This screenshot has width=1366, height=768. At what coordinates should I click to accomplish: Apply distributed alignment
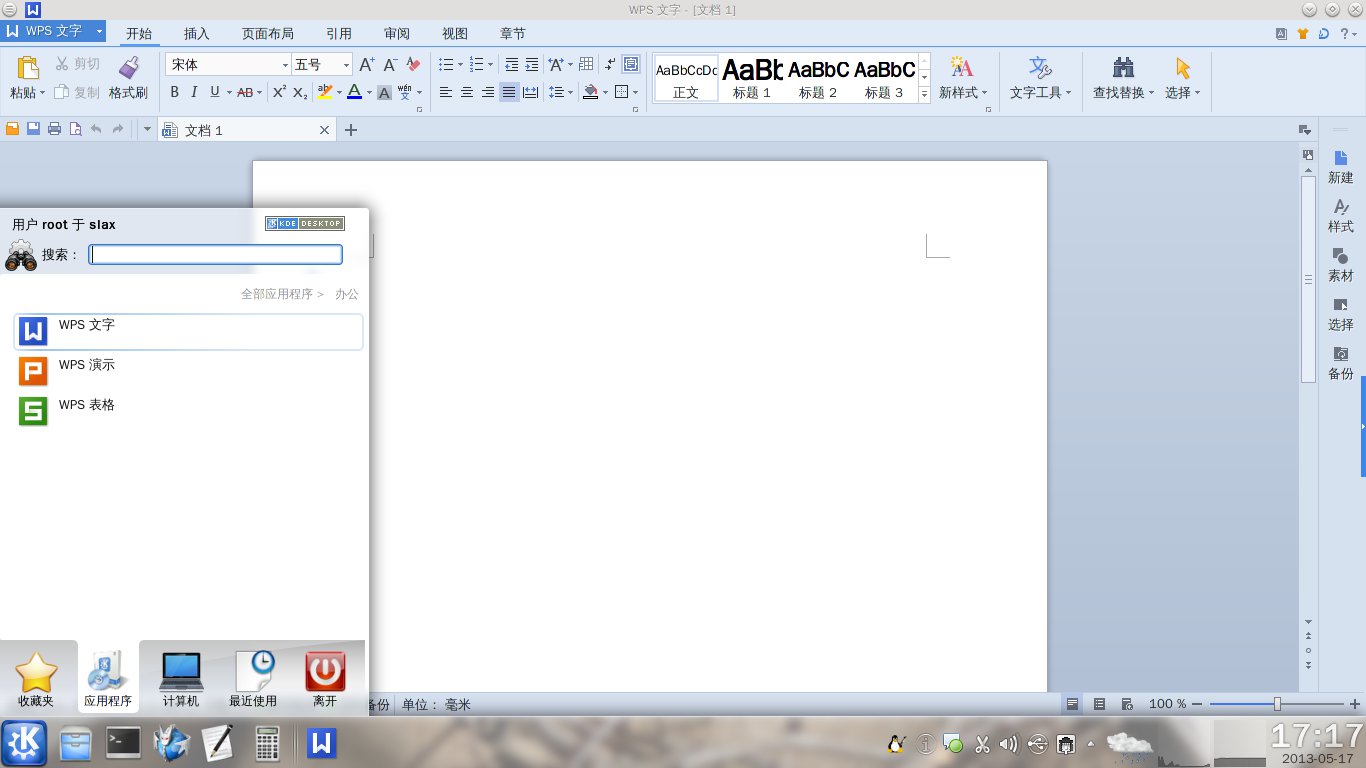pos(530,92)
